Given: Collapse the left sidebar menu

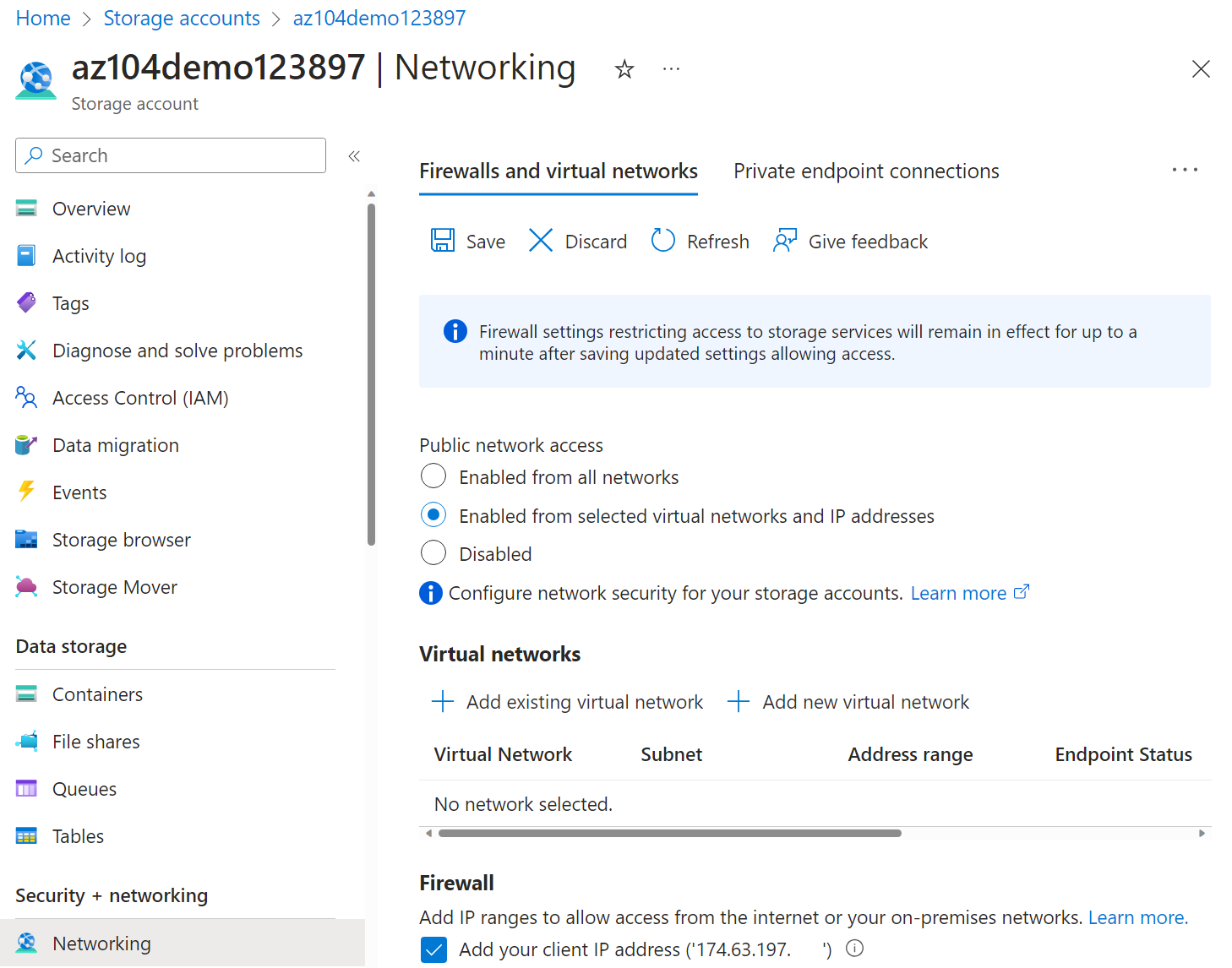Looking at the screenshot, I should [354, 155].
